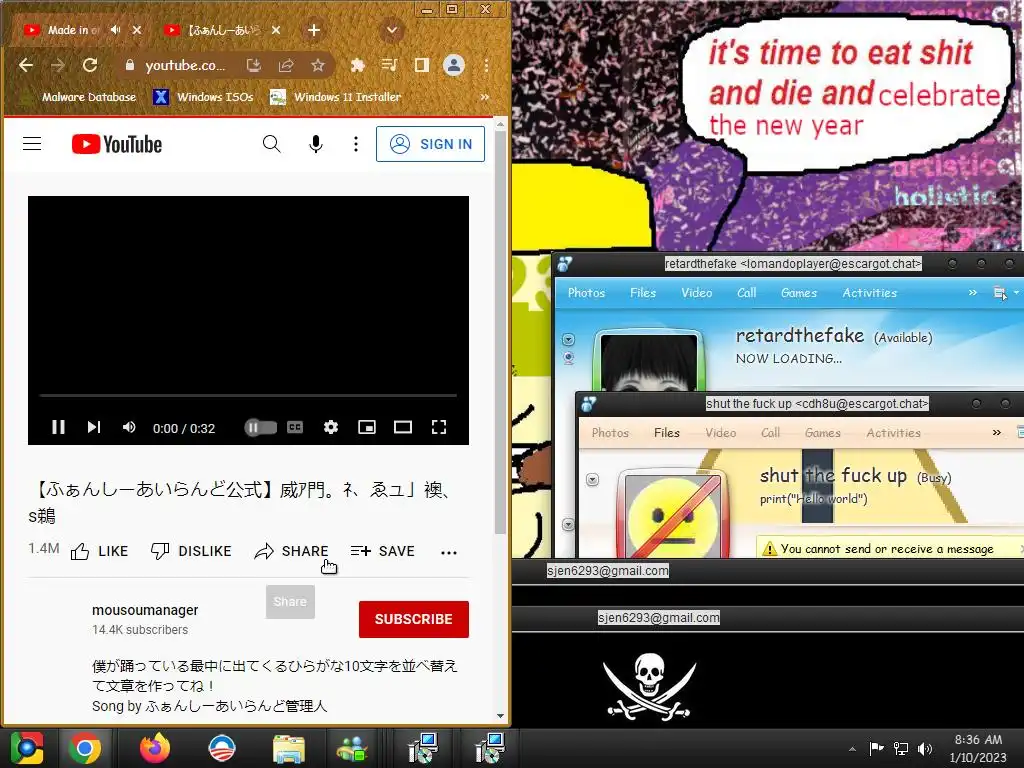This screenshot has height=768, width=1024.
Task: Pause the video
Action: pyautogui.click(x=58, y=427)
